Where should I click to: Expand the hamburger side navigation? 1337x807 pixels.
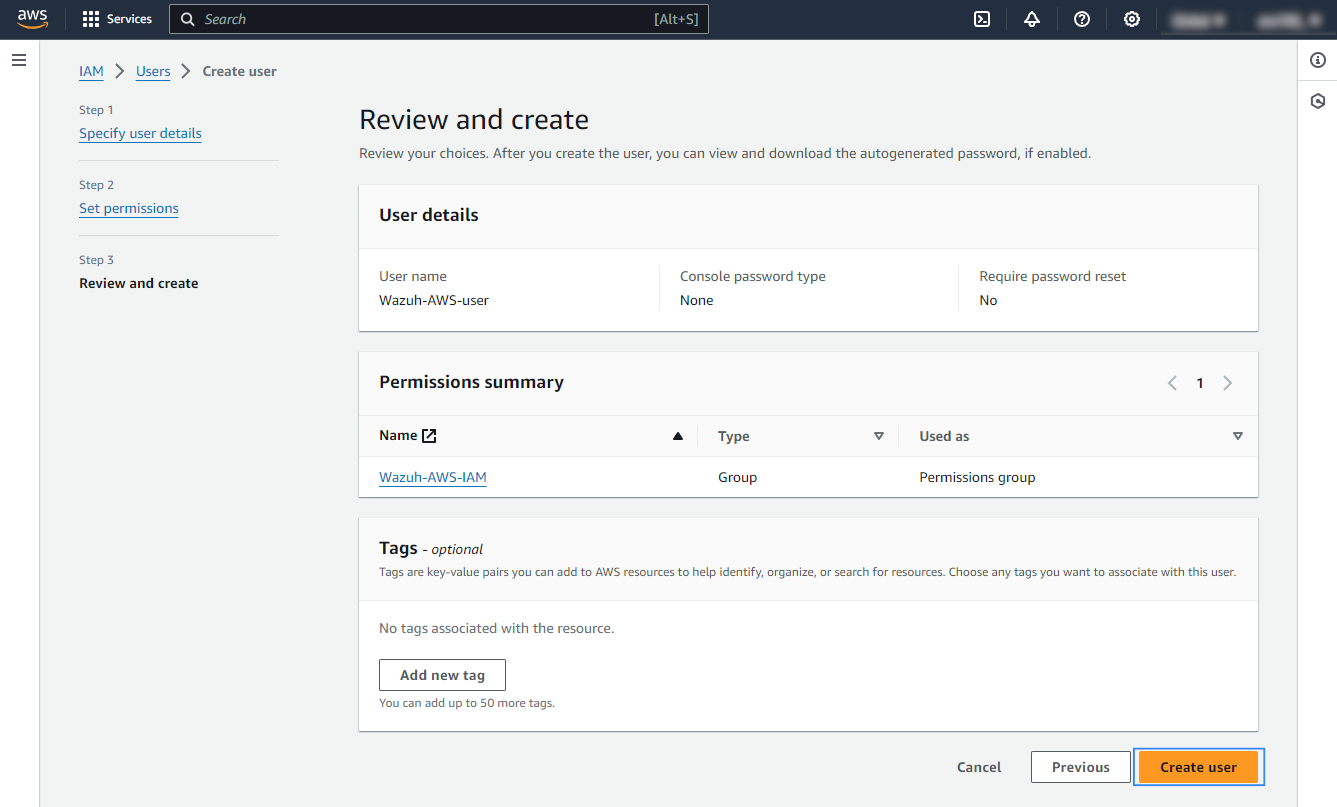[19, 61]
